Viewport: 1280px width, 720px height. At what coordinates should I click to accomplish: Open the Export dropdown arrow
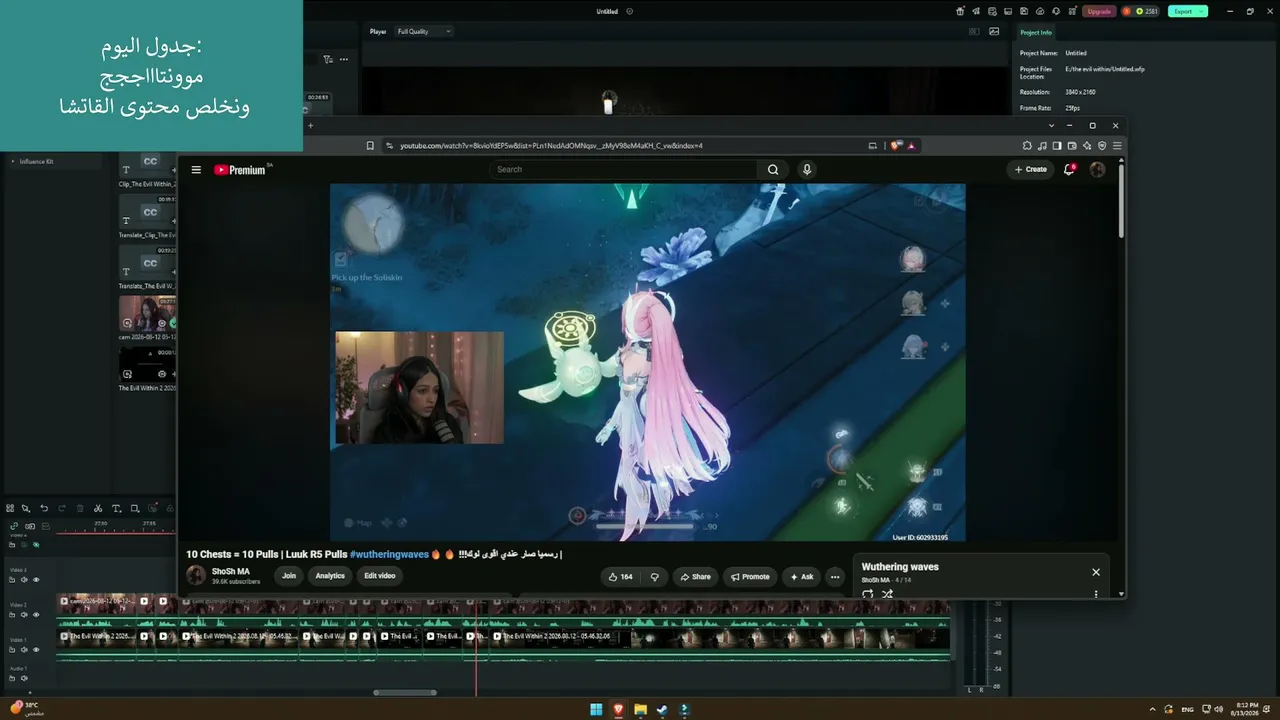[1201, 12]
